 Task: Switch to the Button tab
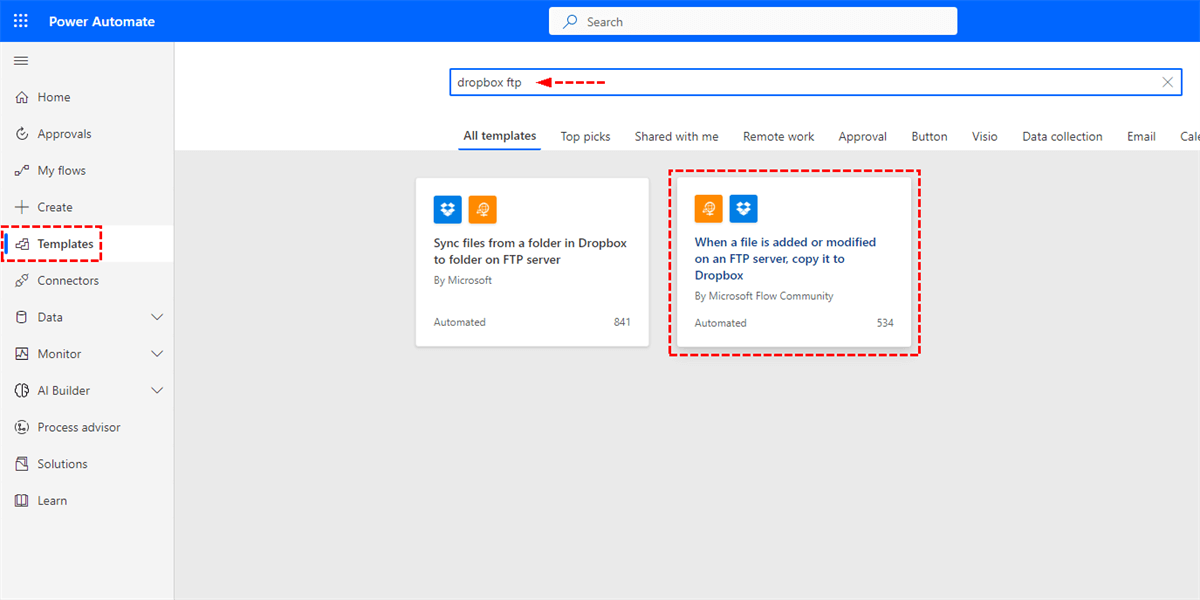(x=929, y=137)
